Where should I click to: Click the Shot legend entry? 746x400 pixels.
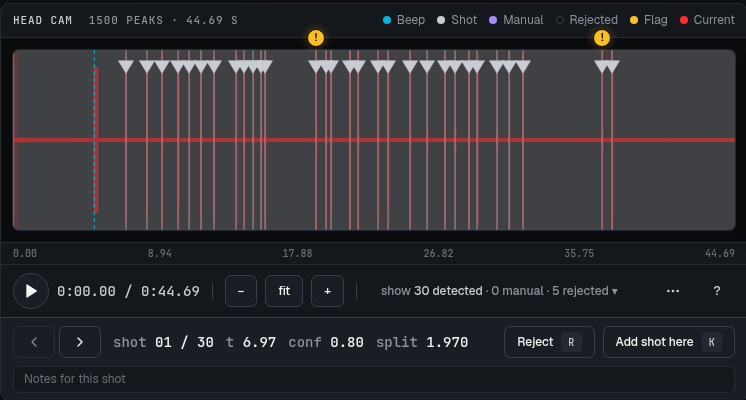tap(457, 20)
